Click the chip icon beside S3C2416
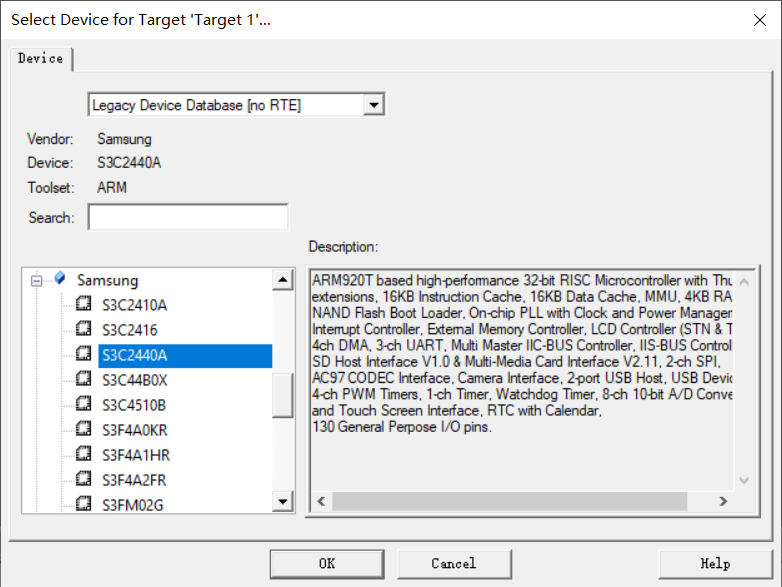Screen dimensions: 782x587 (83, 328)
